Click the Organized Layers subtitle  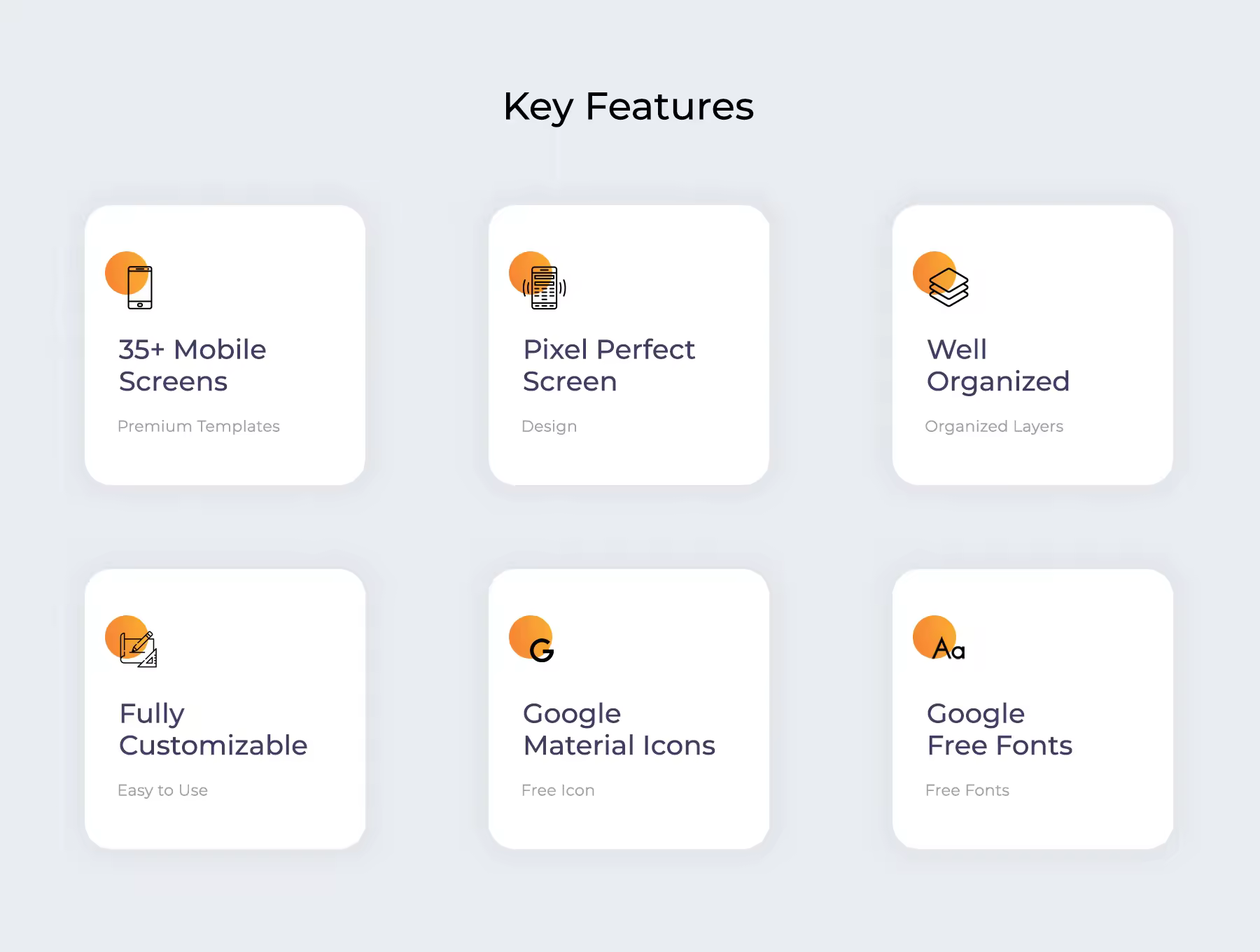pyautogui.click(x=994, y=426)
